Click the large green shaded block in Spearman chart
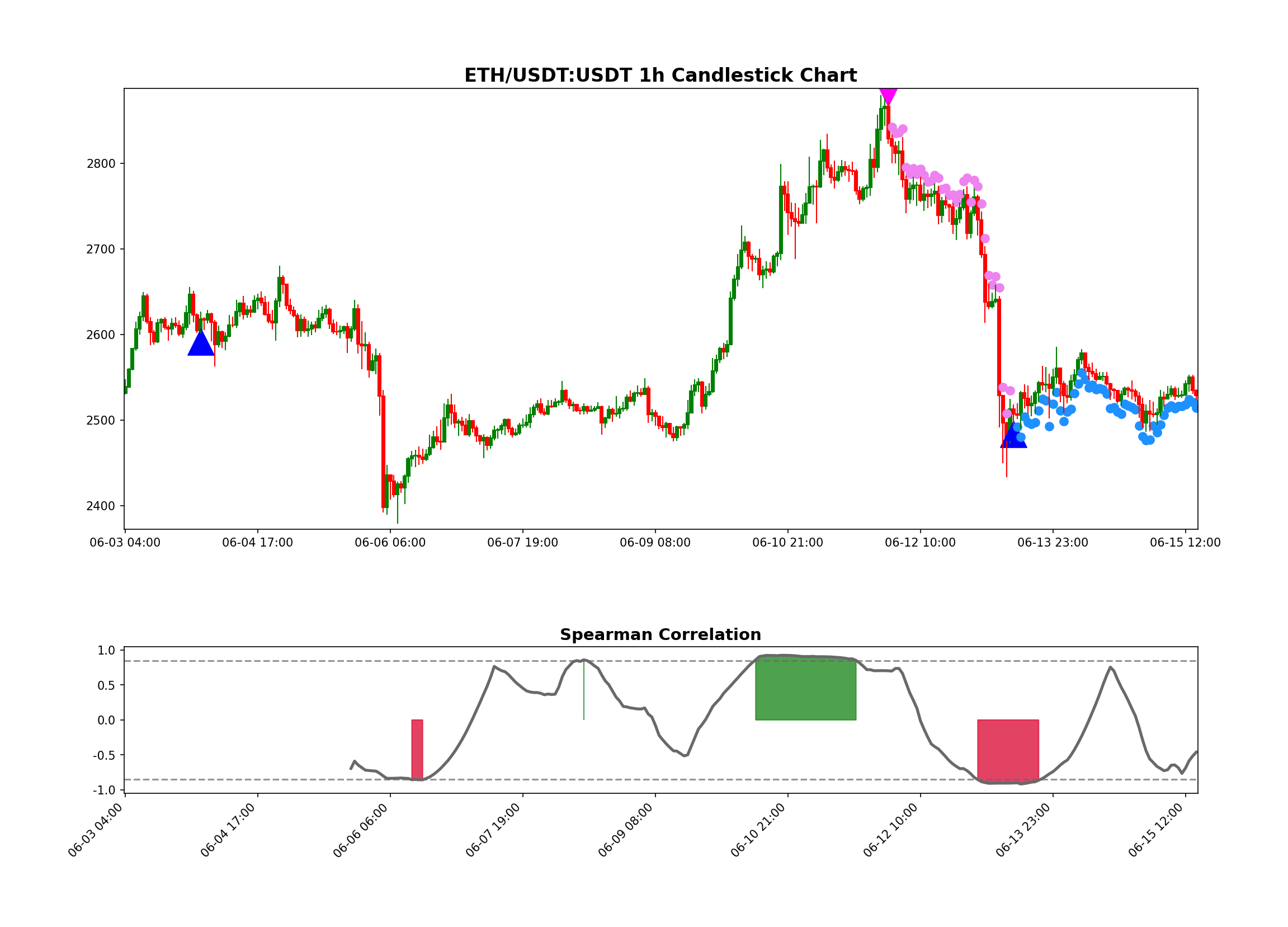 (x=805, y=690)
